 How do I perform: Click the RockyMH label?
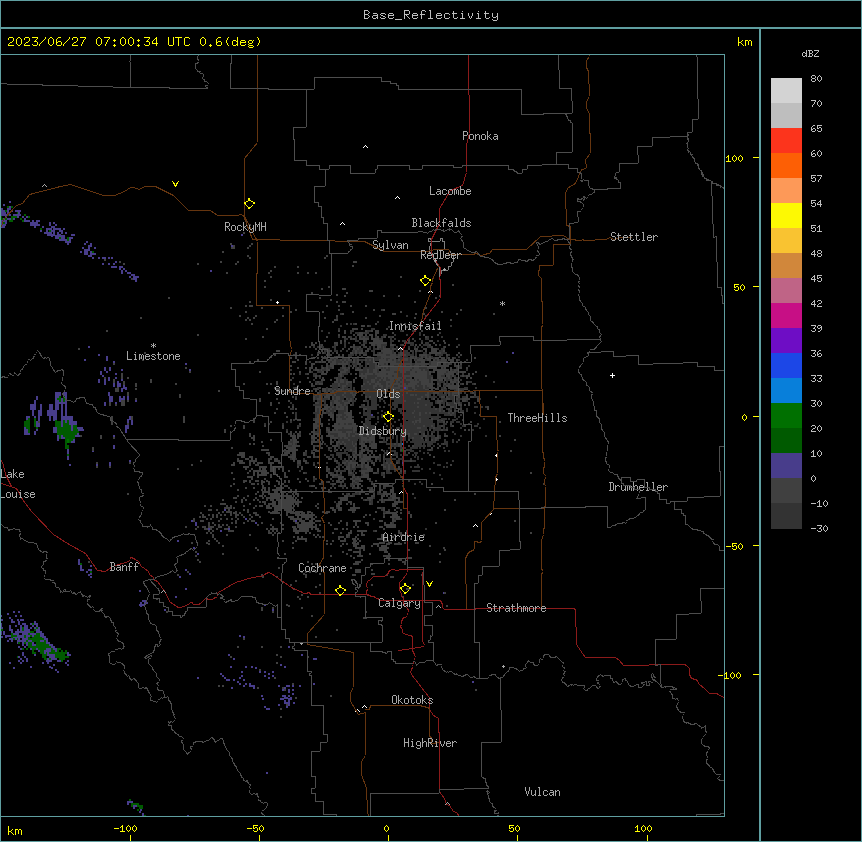245,227
